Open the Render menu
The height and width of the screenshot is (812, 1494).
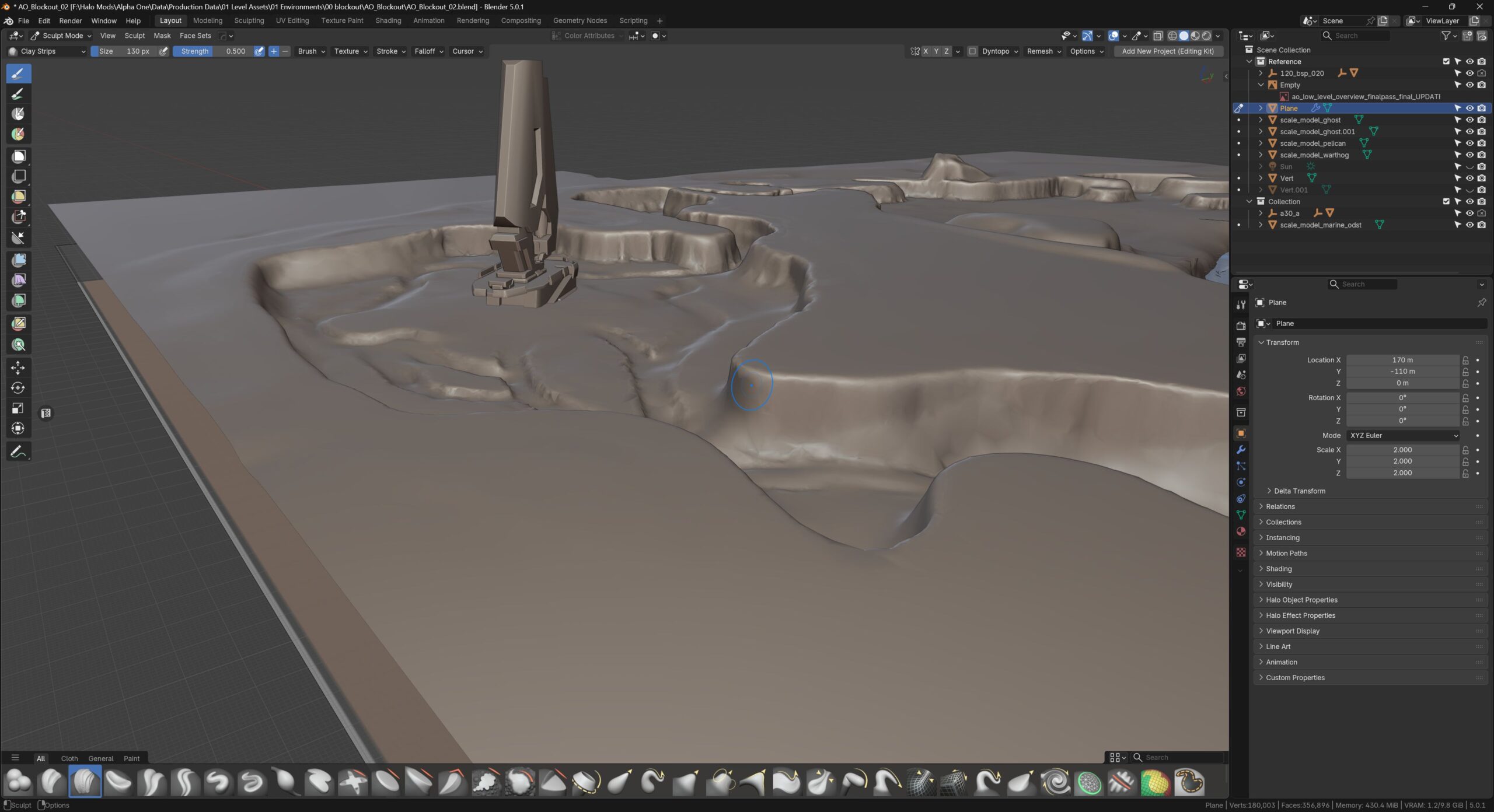click(x=70, y=20)
